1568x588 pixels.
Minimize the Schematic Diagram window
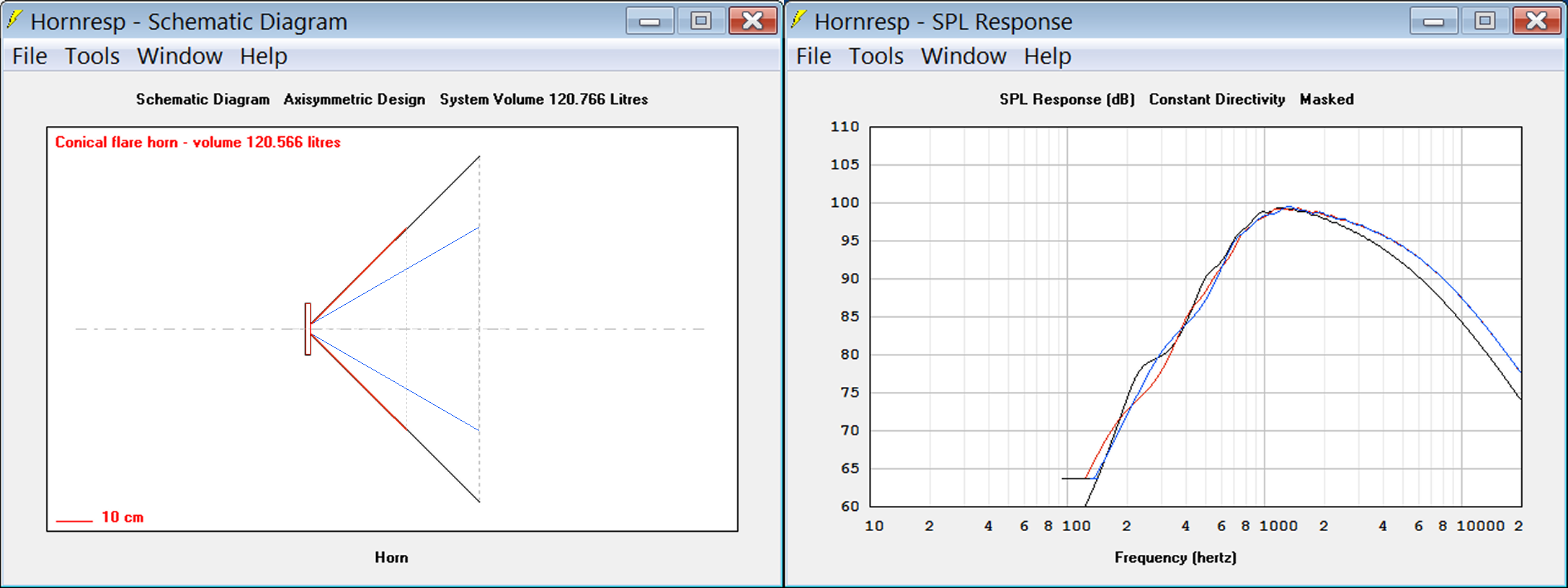click(x=650, y=21)
